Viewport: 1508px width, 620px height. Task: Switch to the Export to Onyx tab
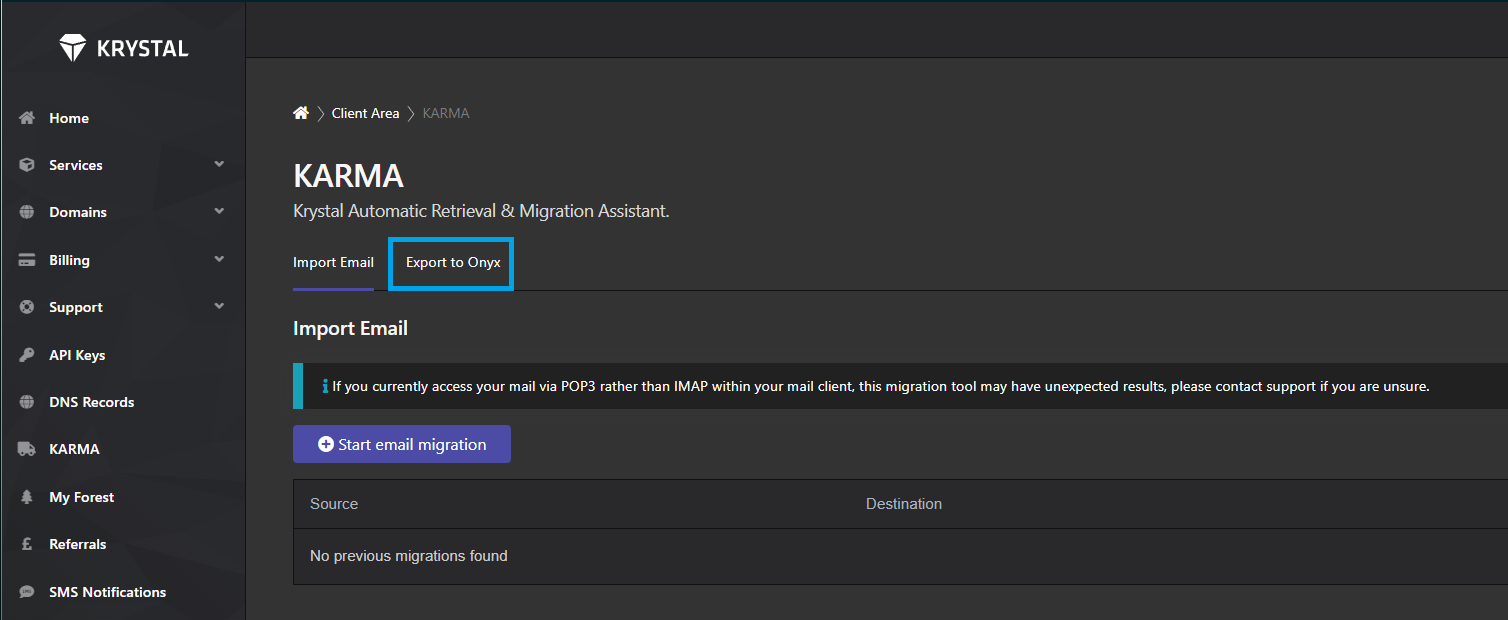(x=453, y=263)
